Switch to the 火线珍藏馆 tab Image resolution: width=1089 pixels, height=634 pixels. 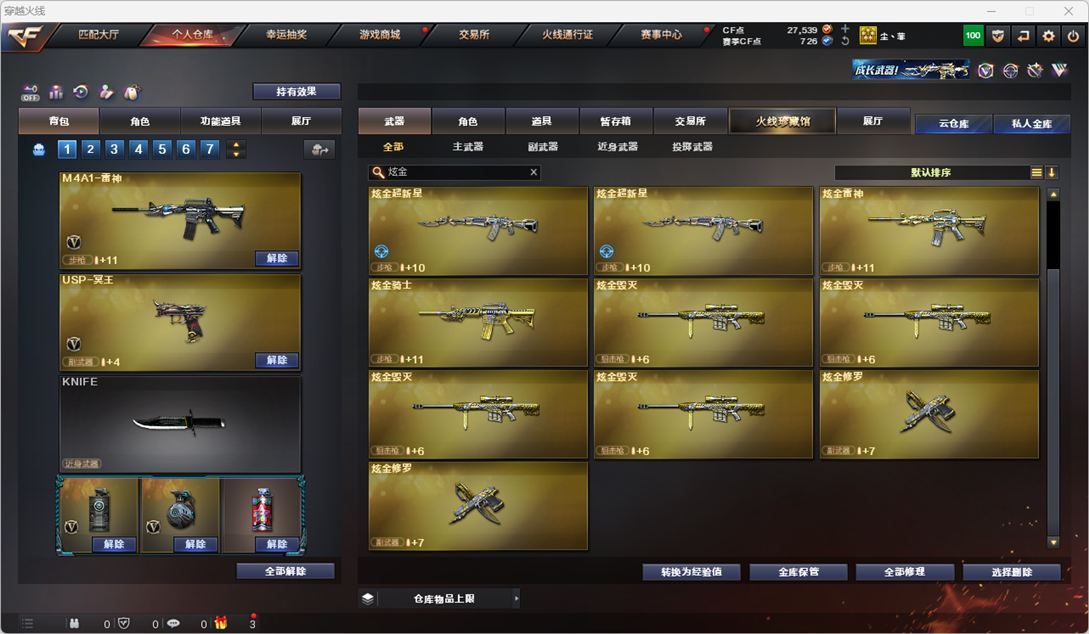pyautogui.click(x=782, y=121)
